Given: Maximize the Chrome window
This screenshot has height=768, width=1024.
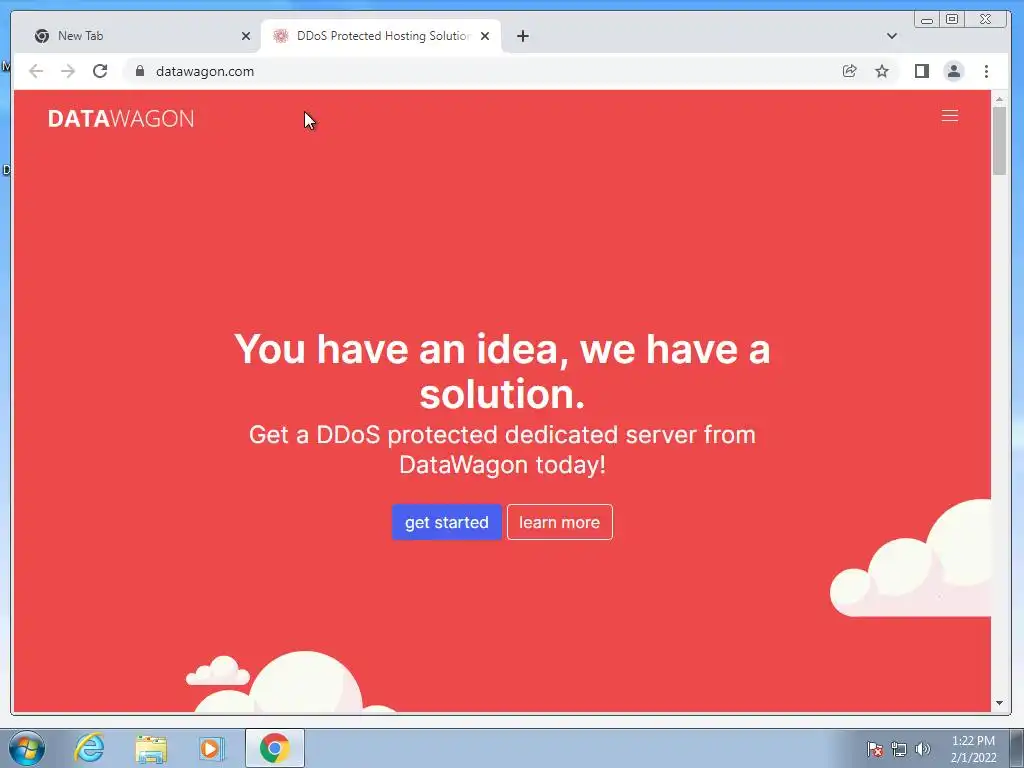Looking at the screenshot, I should (x=952, y=20).
